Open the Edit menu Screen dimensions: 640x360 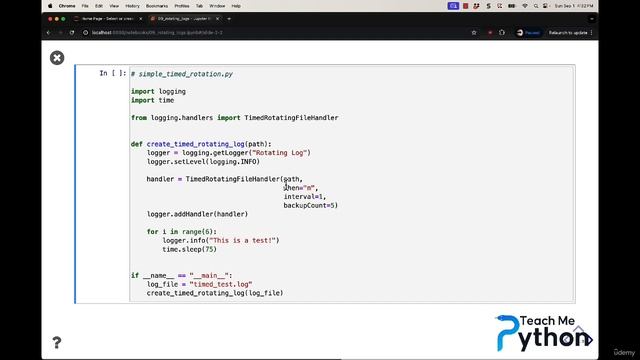tap(99, 6)
